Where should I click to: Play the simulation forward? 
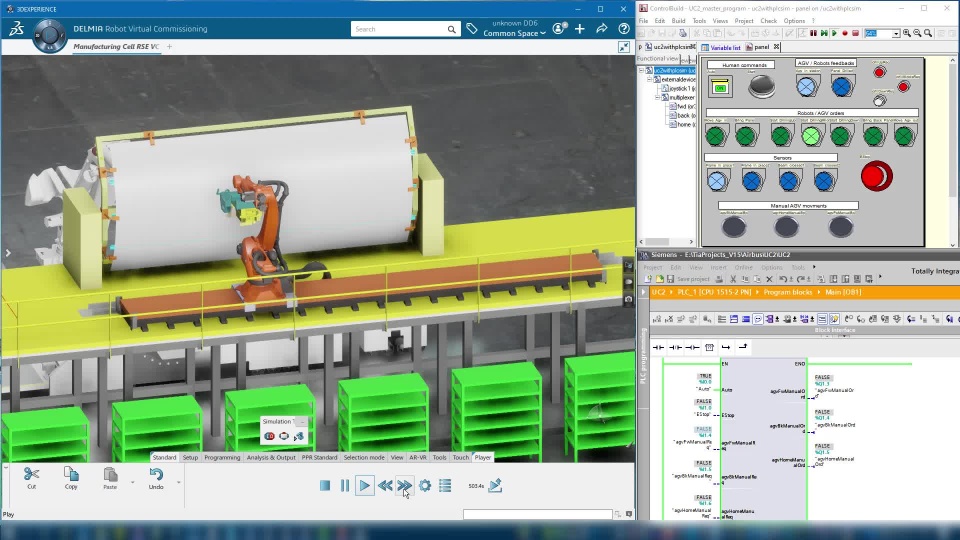click(364, 486)
